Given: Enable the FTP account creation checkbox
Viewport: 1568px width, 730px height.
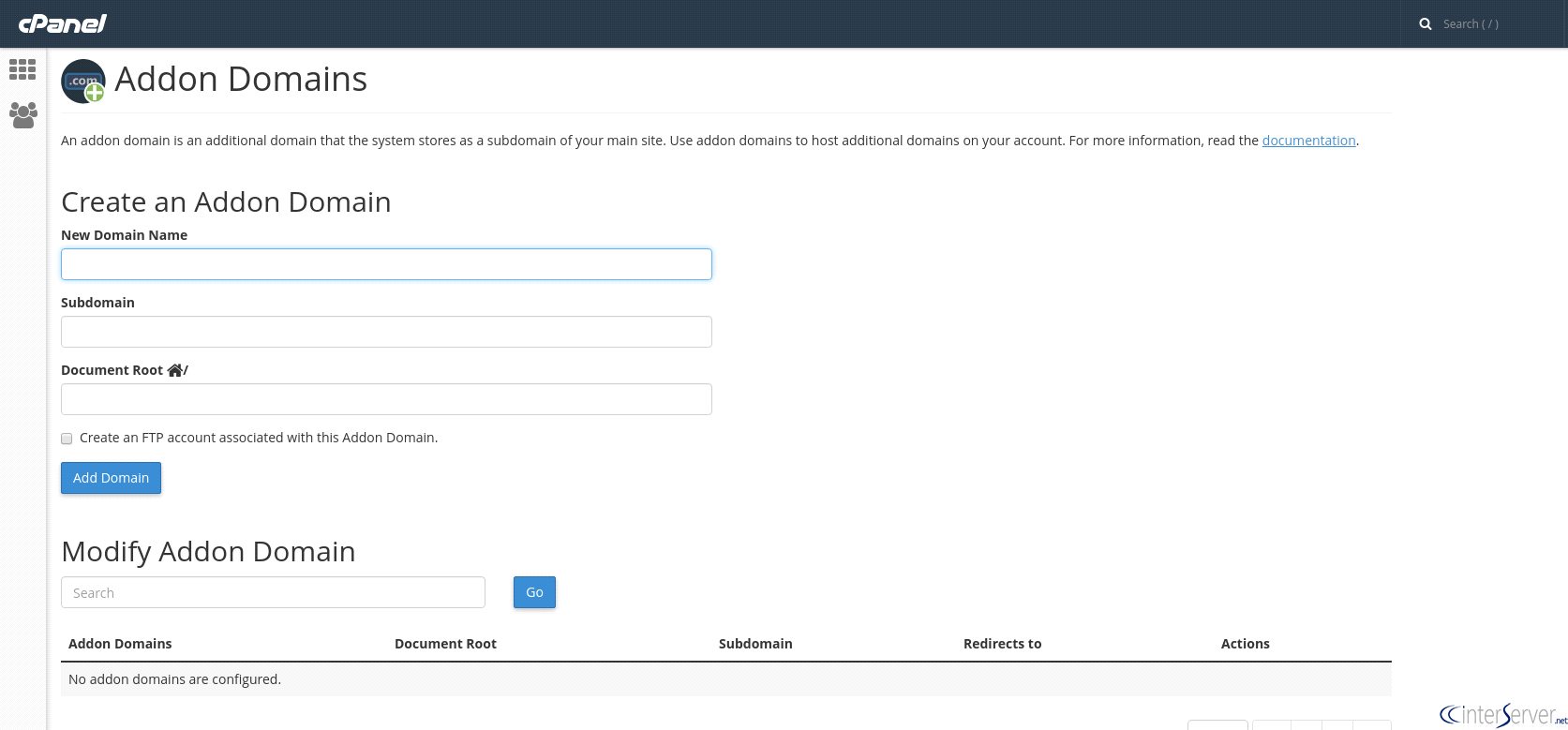Looking at the screenshot, I should 67,439.
